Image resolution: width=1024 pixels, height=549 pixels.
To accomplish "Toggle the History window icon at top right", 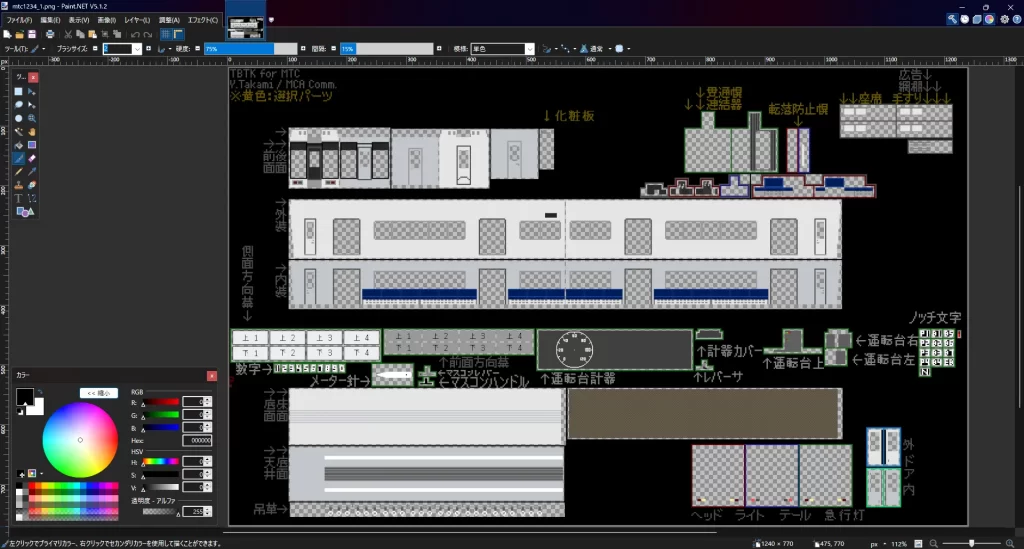I will pyautogui.click(x=966, y=19).
